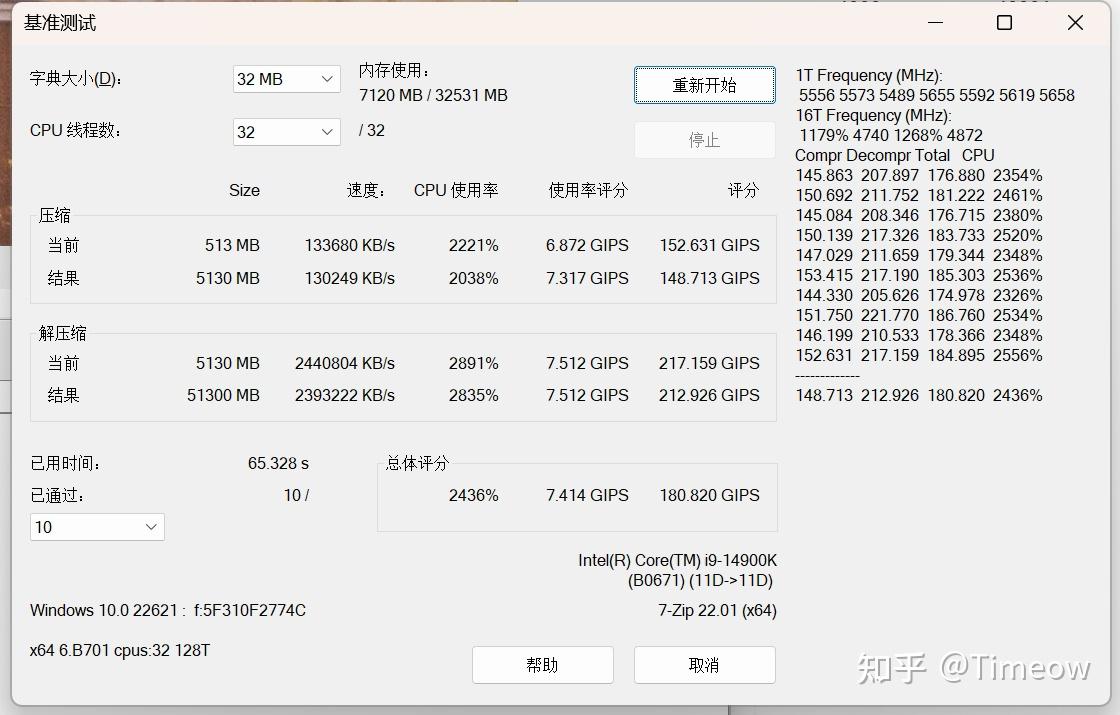Viewport: 1120px width, 715px height.
Task: Click the decompression current rating 217.159 GIPS
Action: tap(709, 363)
